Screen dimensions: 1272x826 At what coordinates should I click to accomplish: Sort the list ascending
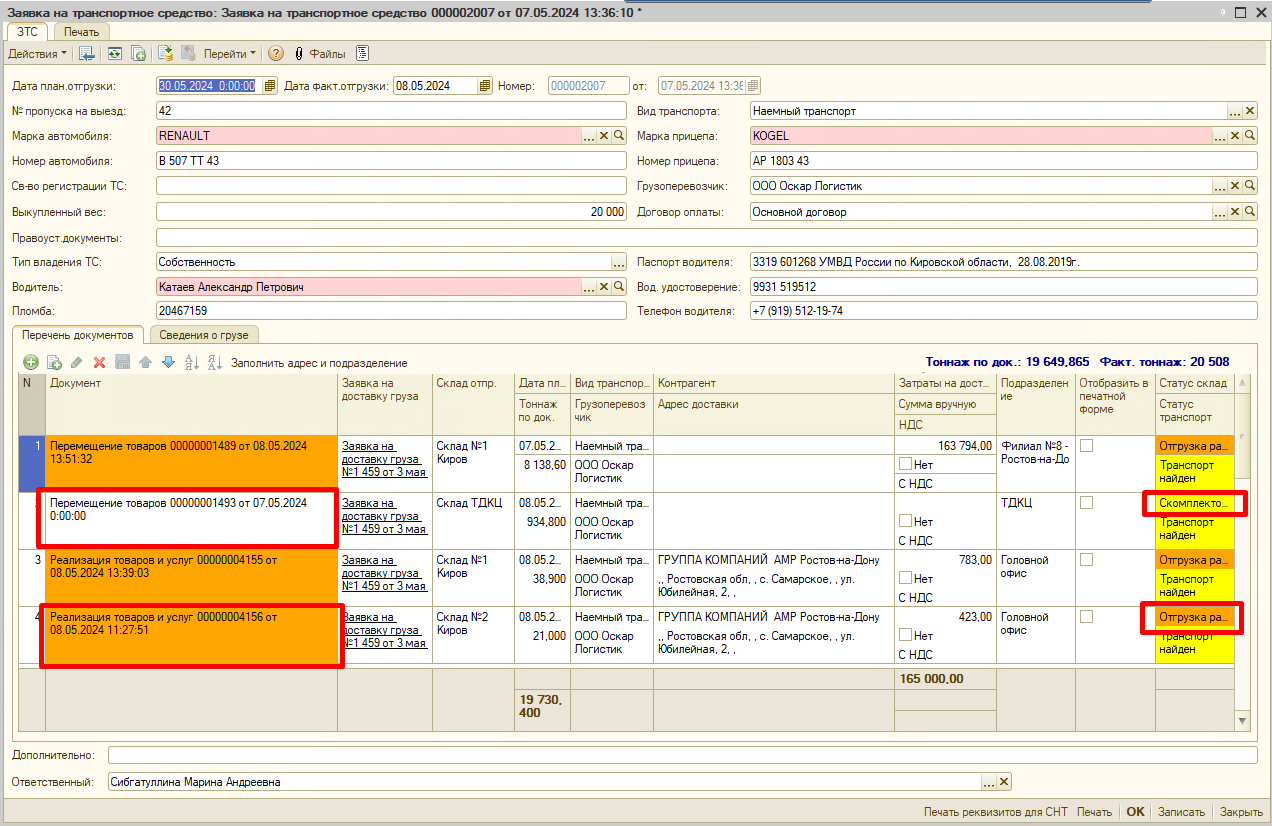tap(192, 363)
